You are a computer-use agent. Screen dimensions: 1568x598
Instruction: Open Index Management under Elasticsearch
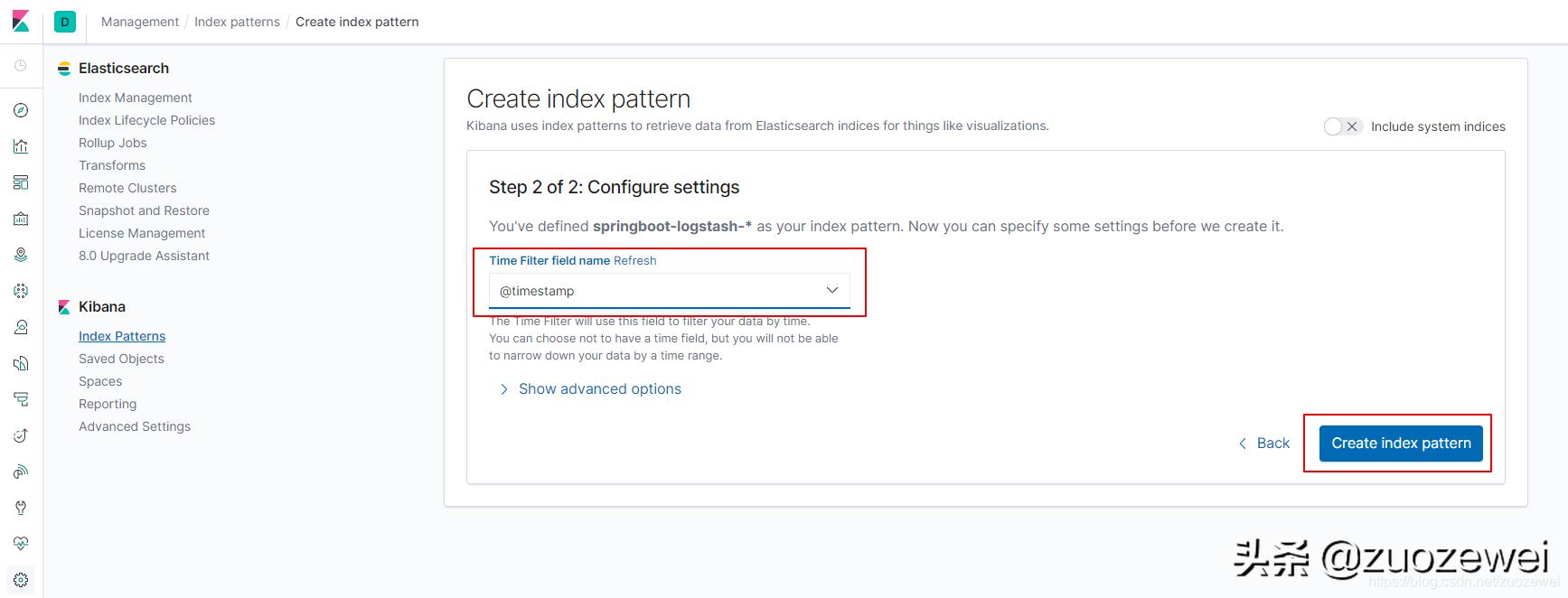click(x=135, y=98)
